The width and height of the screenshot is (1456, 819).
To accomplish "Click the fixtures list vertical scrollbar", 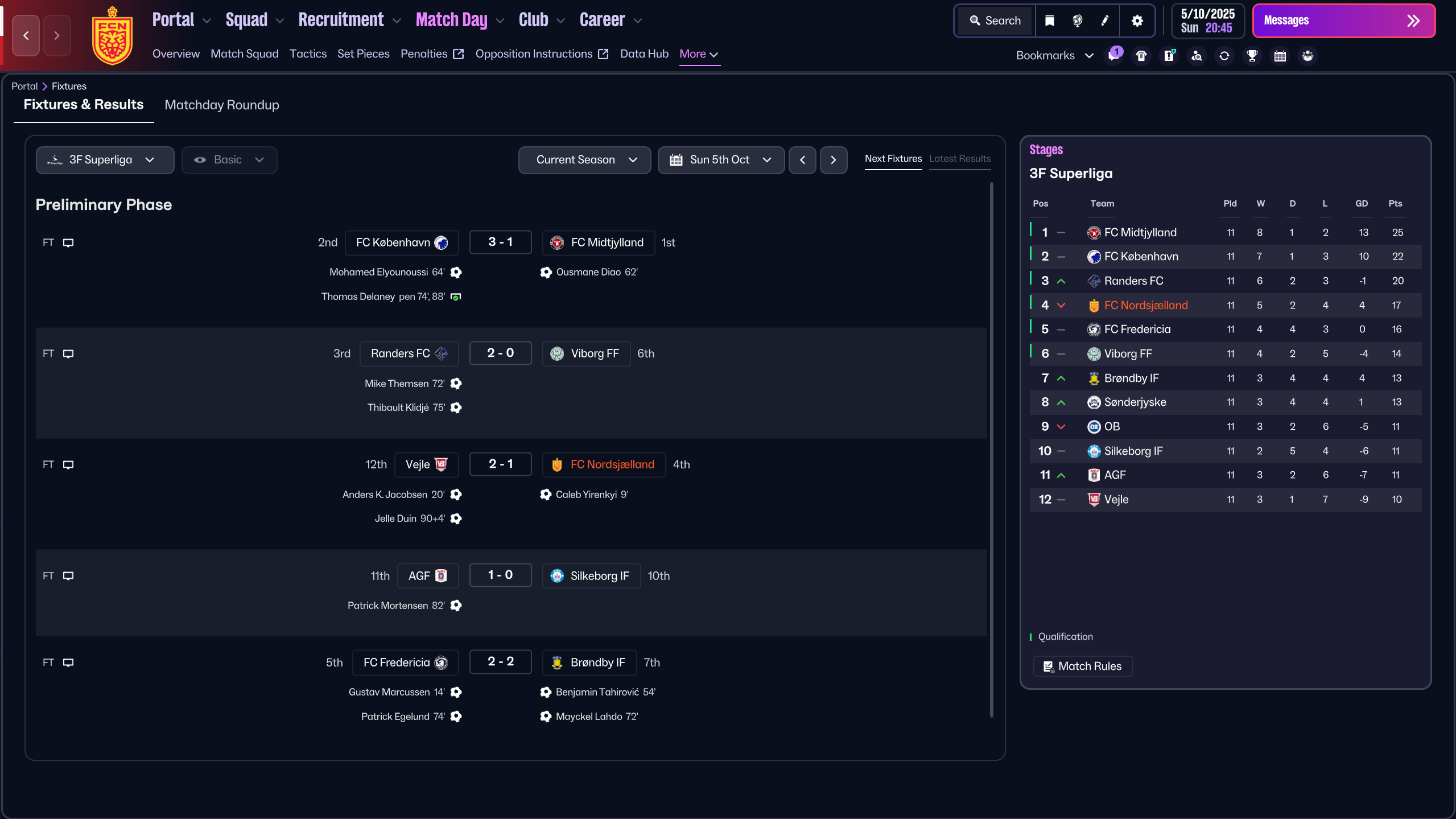I will point(991,450).
